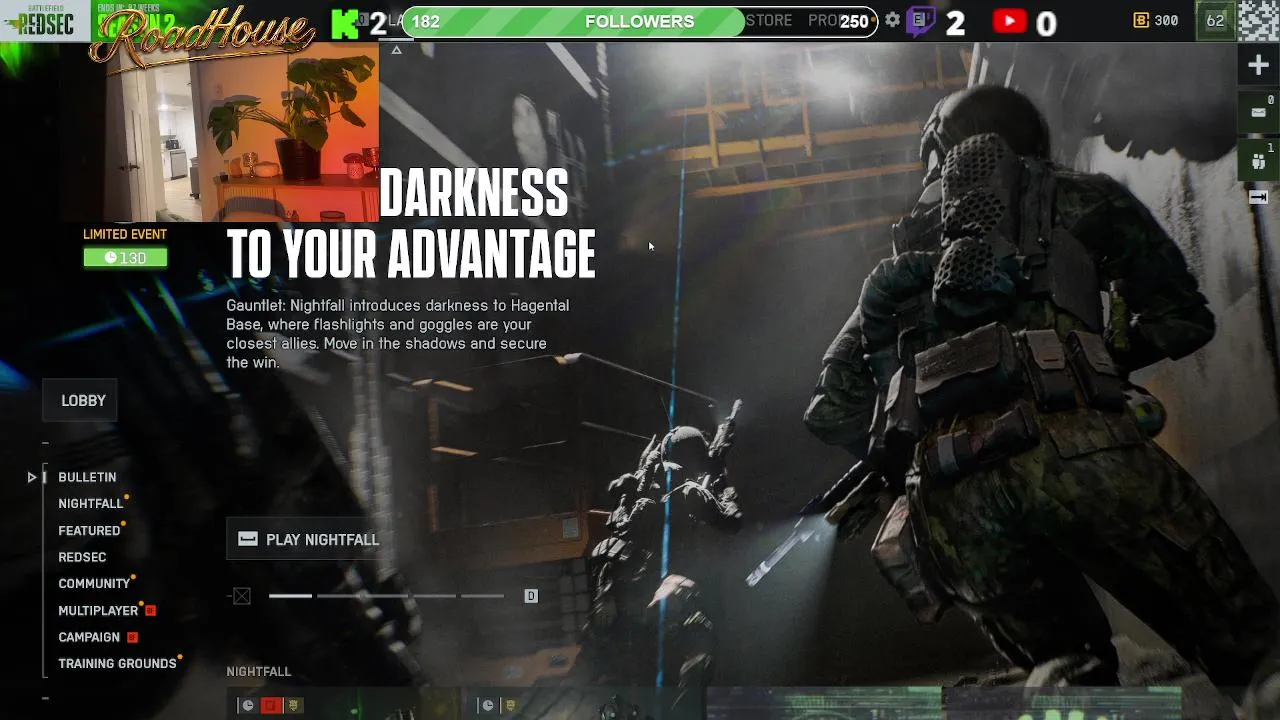Click the QR code in the corner
The height and width of the screenshot is (720, 1280).
tap(1259, 20)
